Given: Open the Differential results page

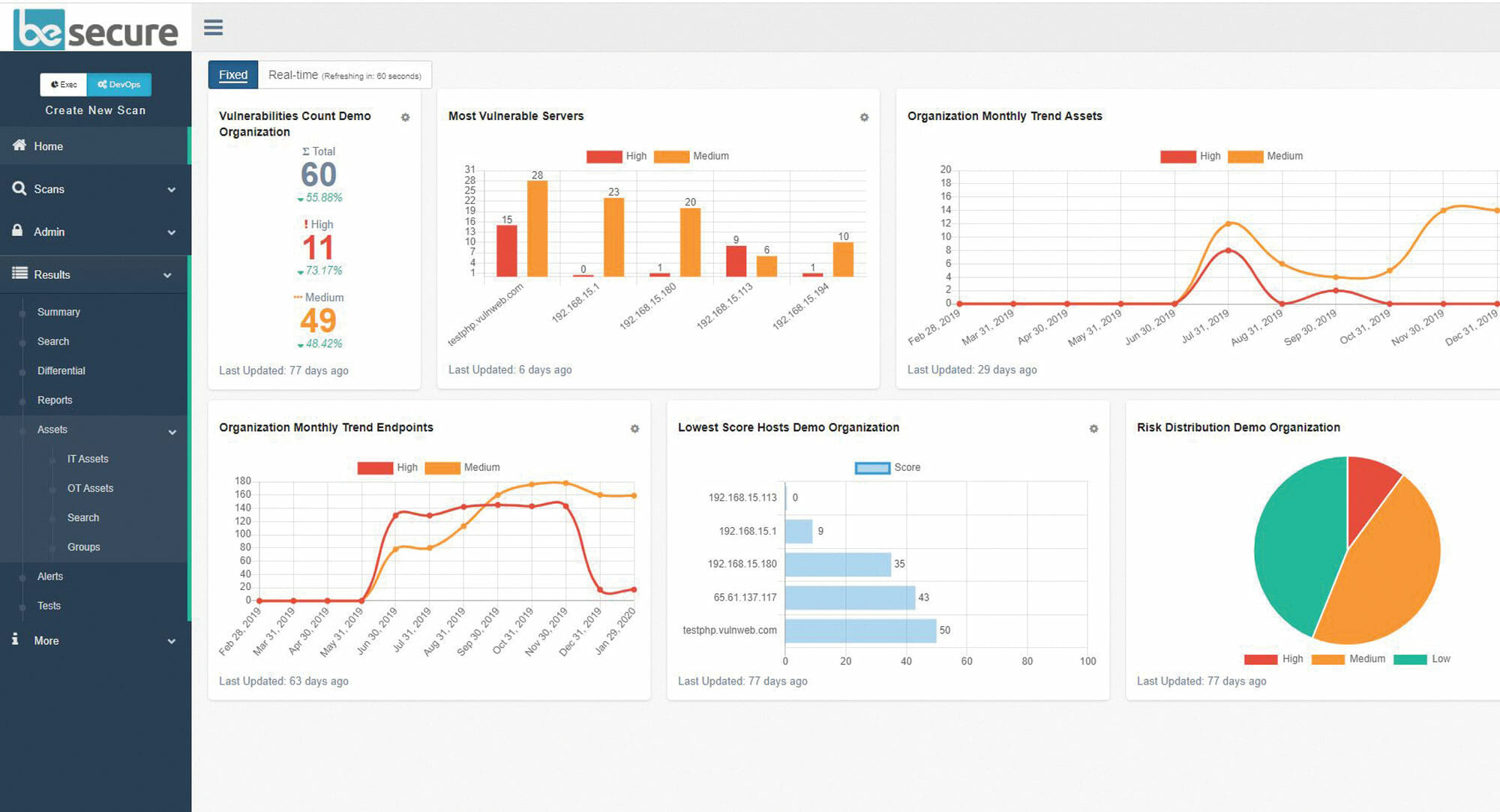Looking at the screenshot, I should pyautogui.click(x=61, y=370).
